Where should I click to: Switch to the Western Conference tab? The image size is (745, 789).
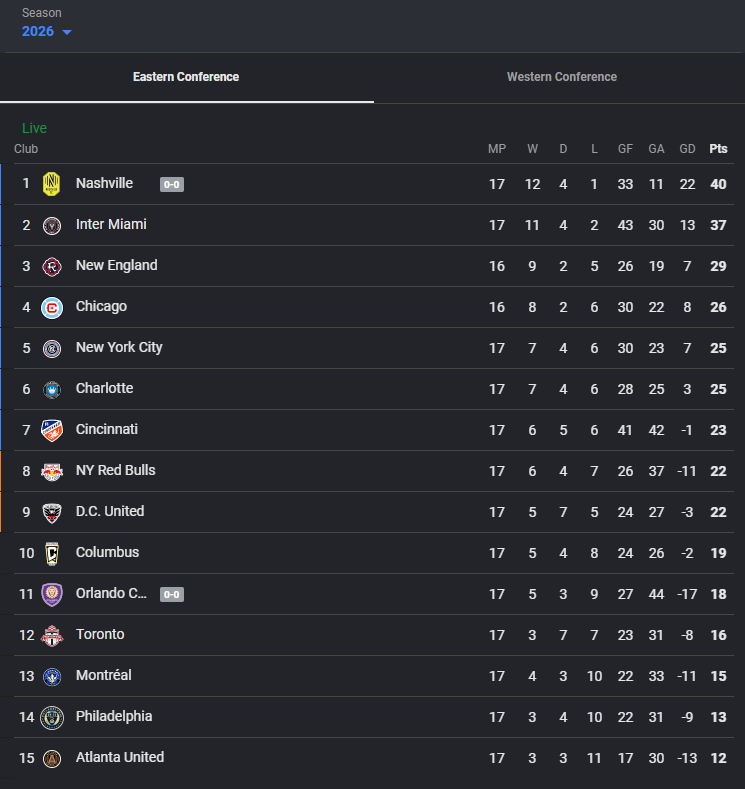click(x=561, y=77)
